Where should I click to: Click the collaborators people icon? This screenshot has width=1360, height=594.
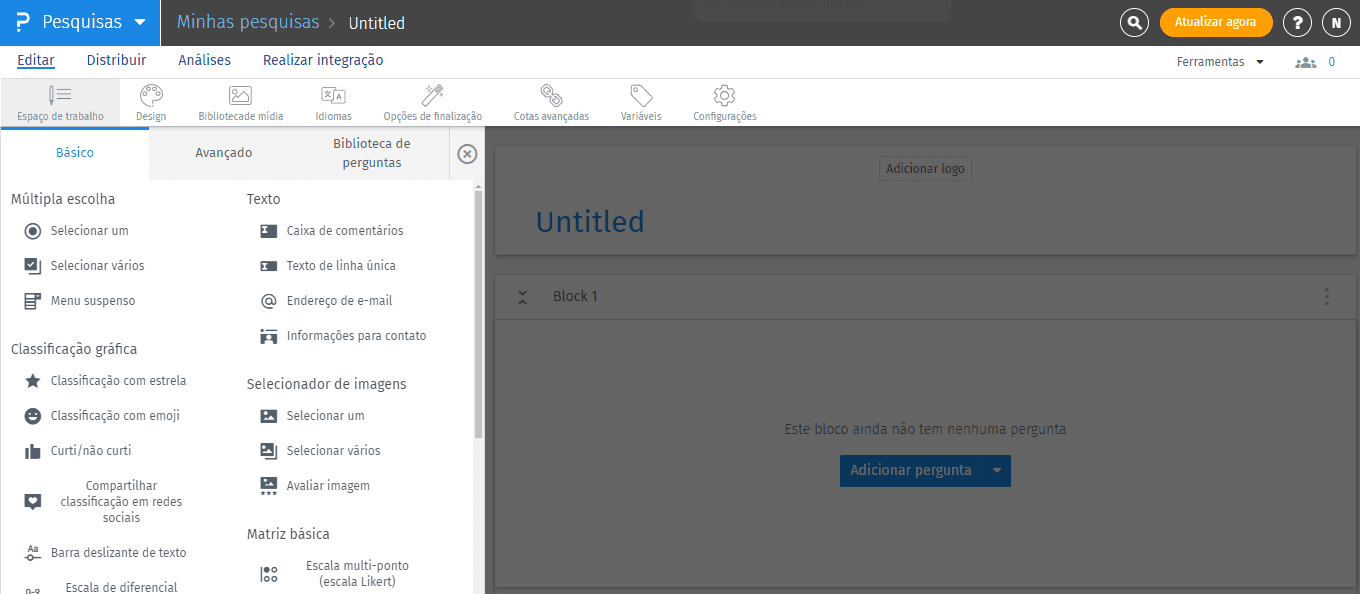[1305, 62]
